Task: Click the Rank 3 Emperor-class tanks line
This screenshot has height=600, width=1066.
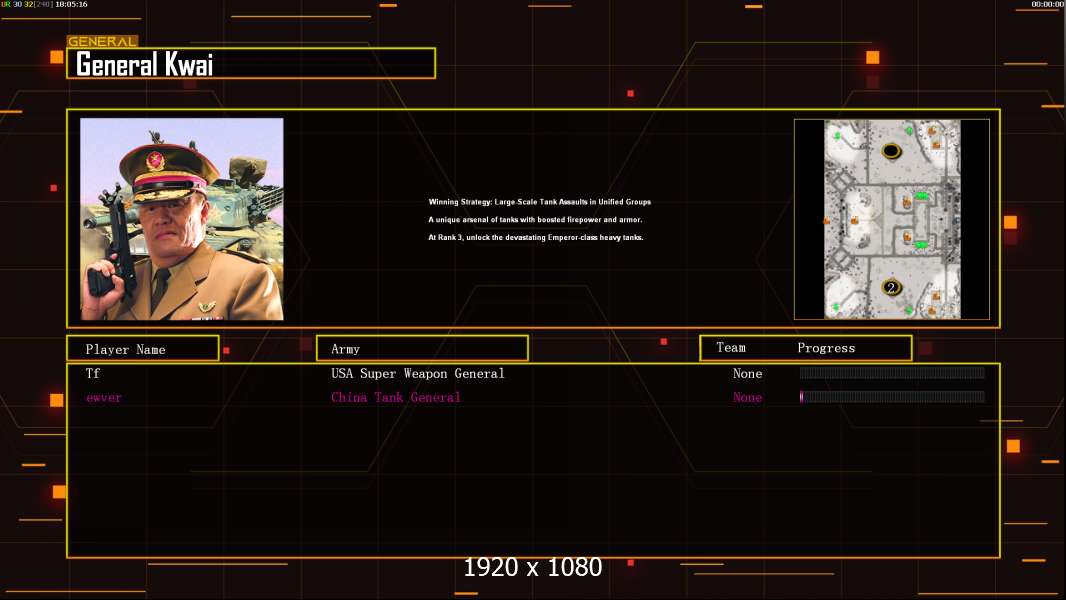Action: click(536, 237)
